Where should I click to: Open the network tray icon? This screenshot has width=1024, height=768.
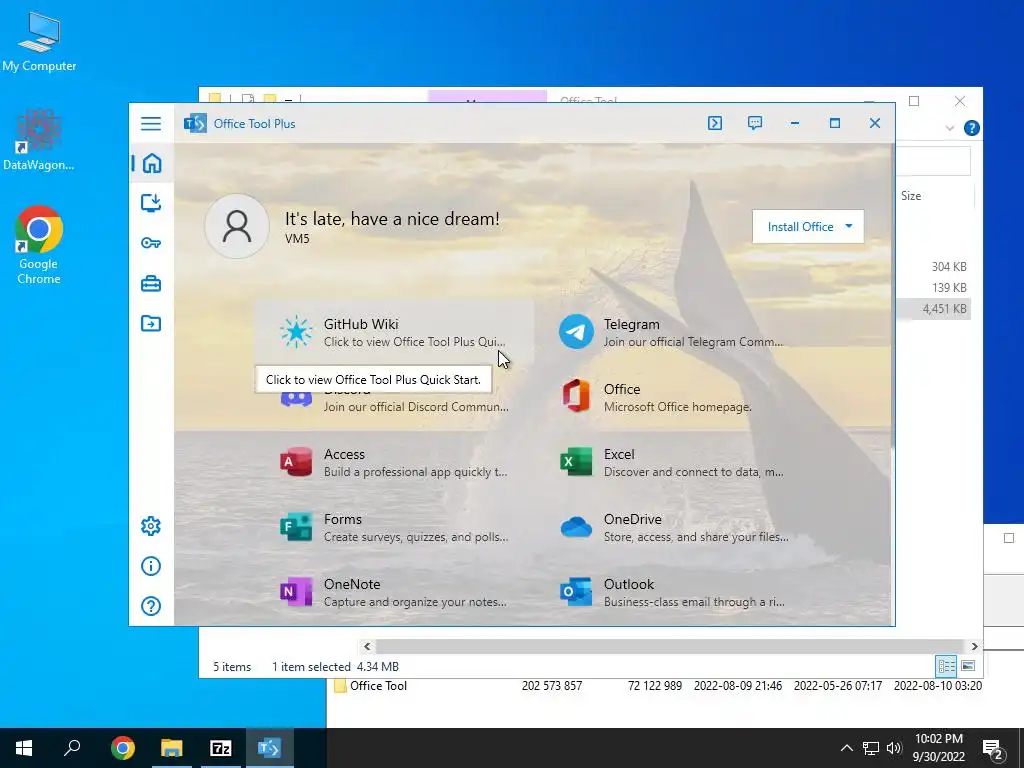[871, 748]
